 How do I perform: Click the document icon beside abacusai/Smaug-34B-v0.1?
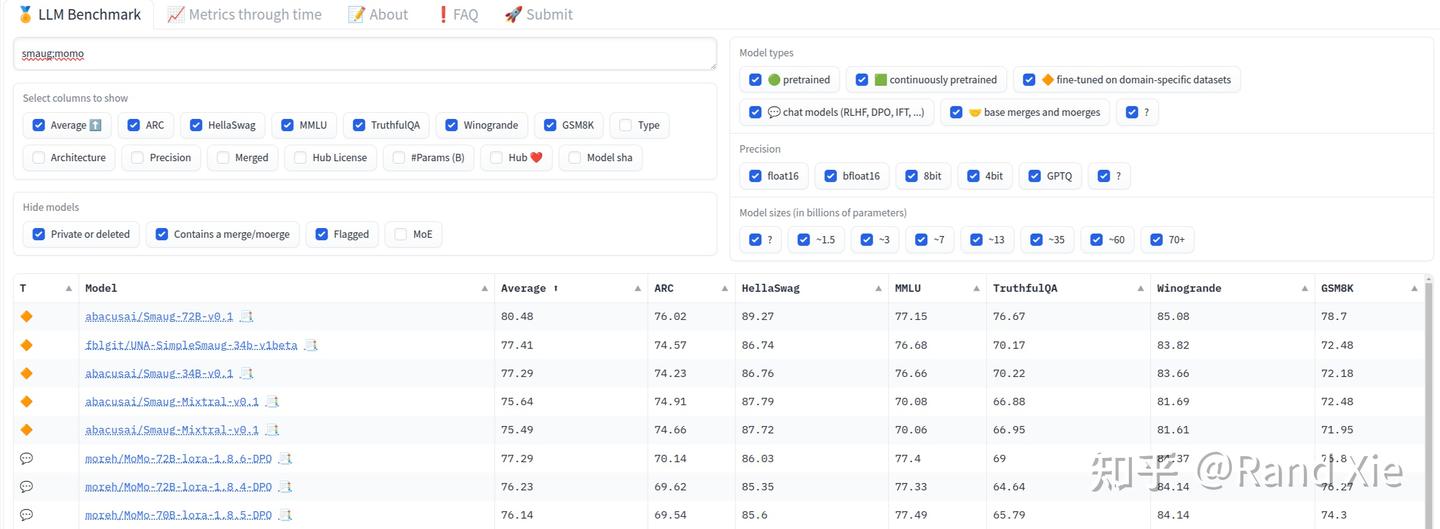click(246, 373)
